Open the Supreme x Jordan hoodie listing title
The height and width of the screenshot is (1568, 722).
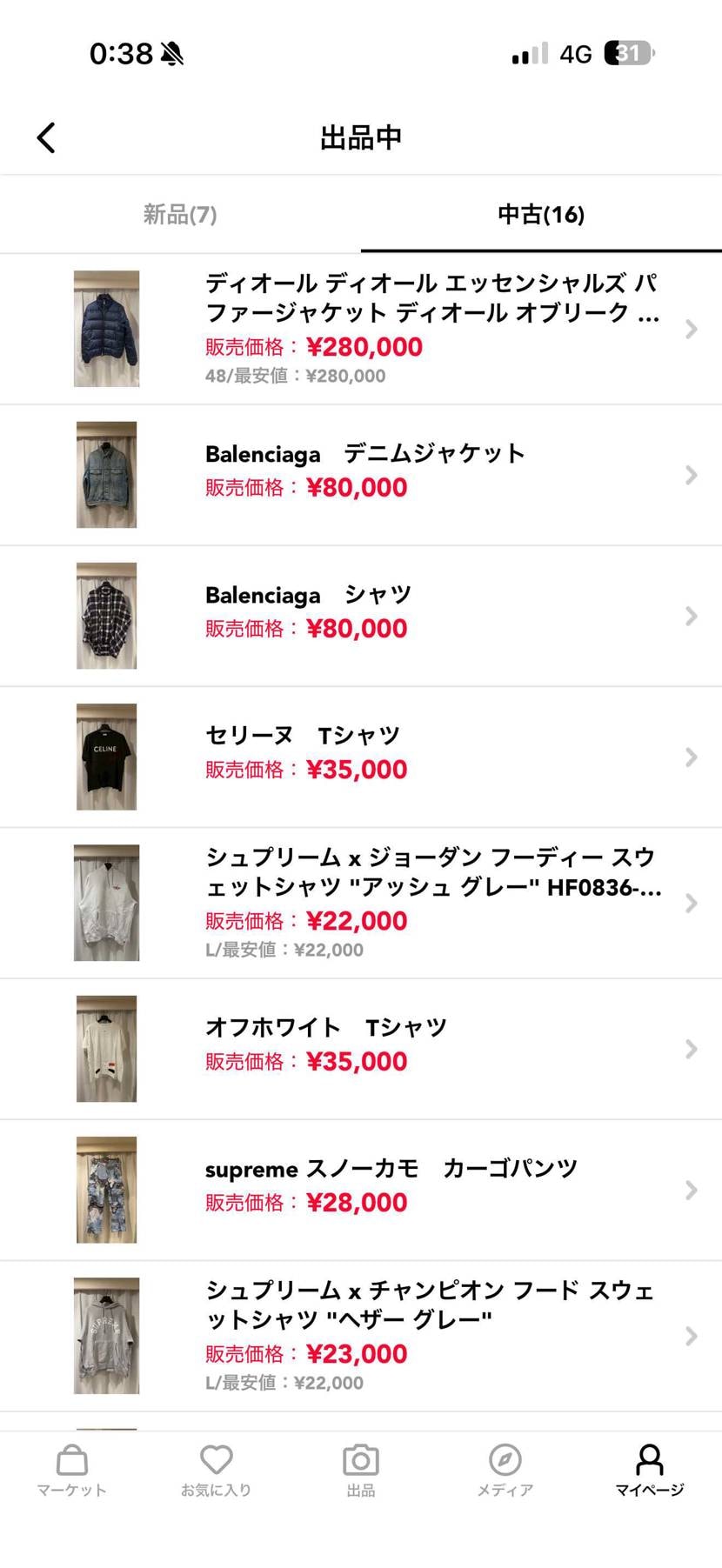[x=432, y=872]
